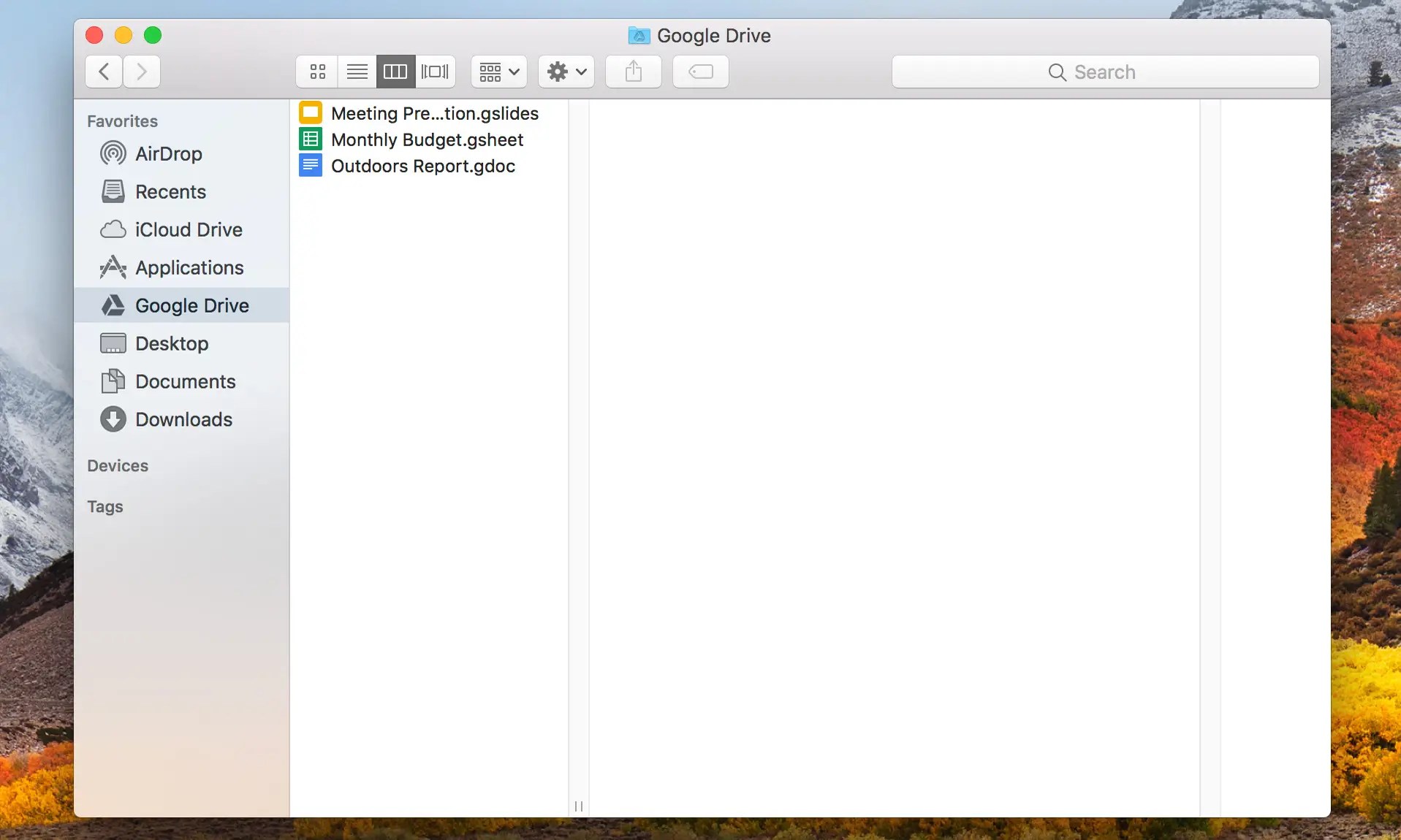The width and height of the screenshot is (1401, 840).
Task: Click the Documents sidebar icon
Action: click(x=113, y=381)
